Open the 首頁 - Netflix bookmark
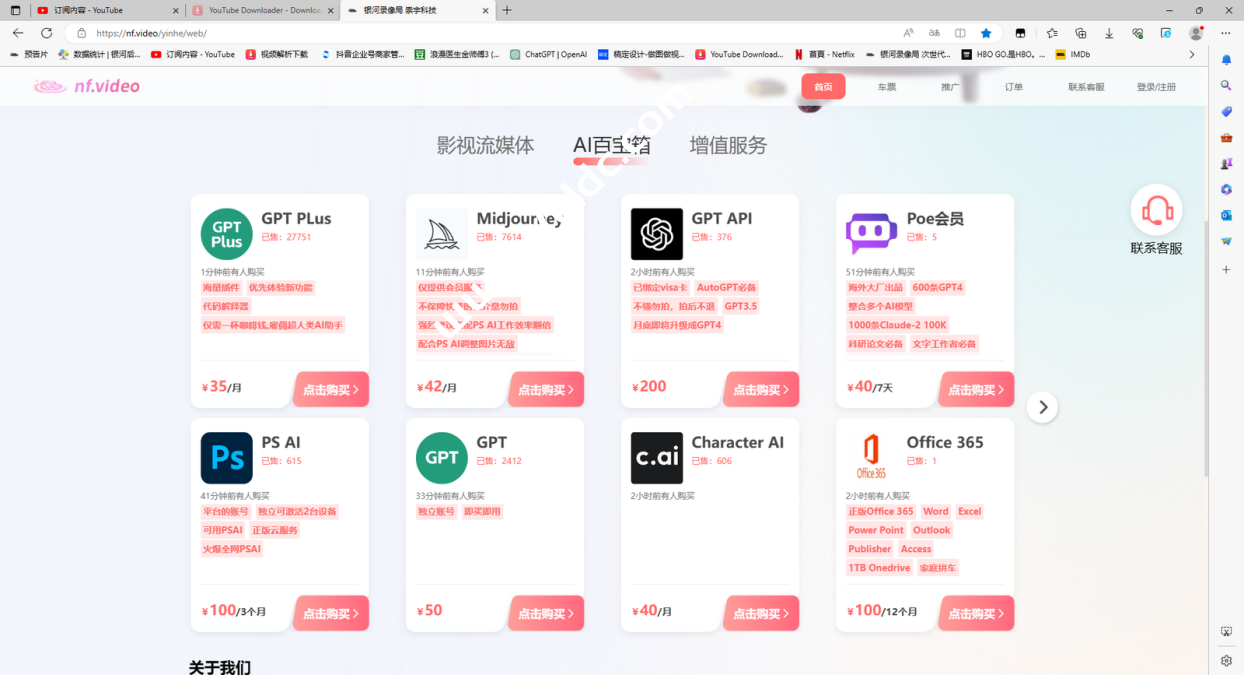This screenshot has width=1244, height=675. point(824,55)
